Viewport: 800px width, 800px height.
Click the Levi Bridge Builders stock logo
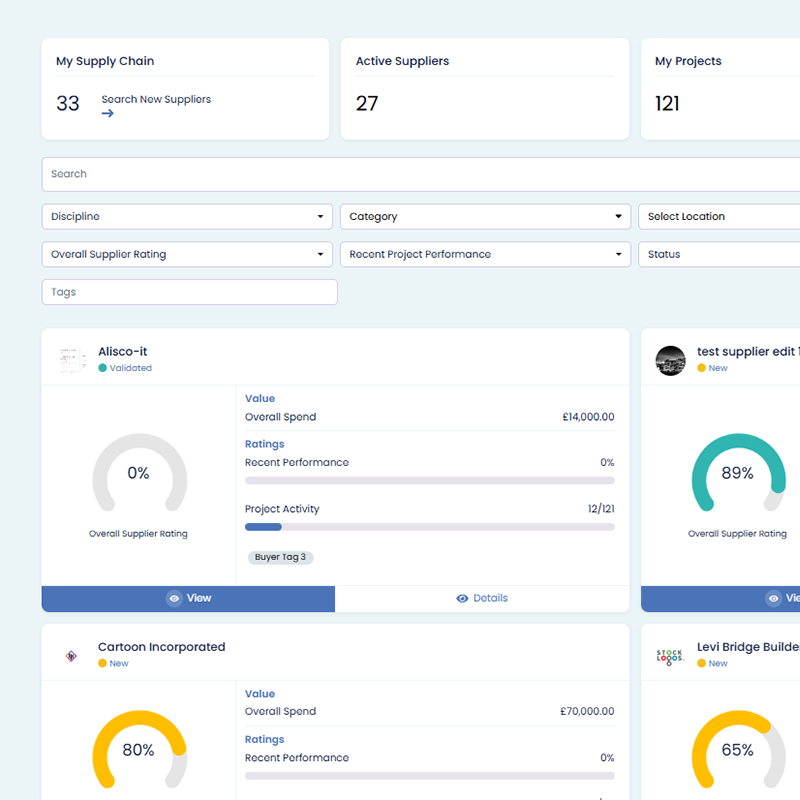[670, 657]
